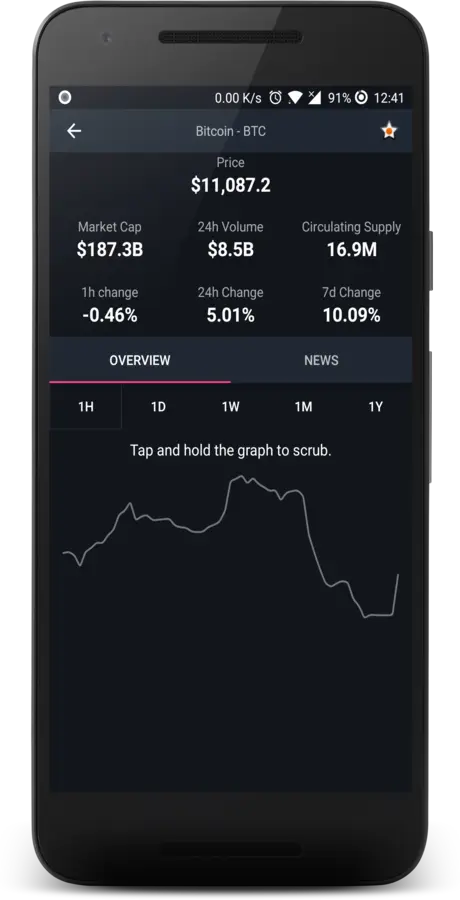Tap the Market Cap $187.3B figure
The image size is (460, 900).
coord(110,250)
